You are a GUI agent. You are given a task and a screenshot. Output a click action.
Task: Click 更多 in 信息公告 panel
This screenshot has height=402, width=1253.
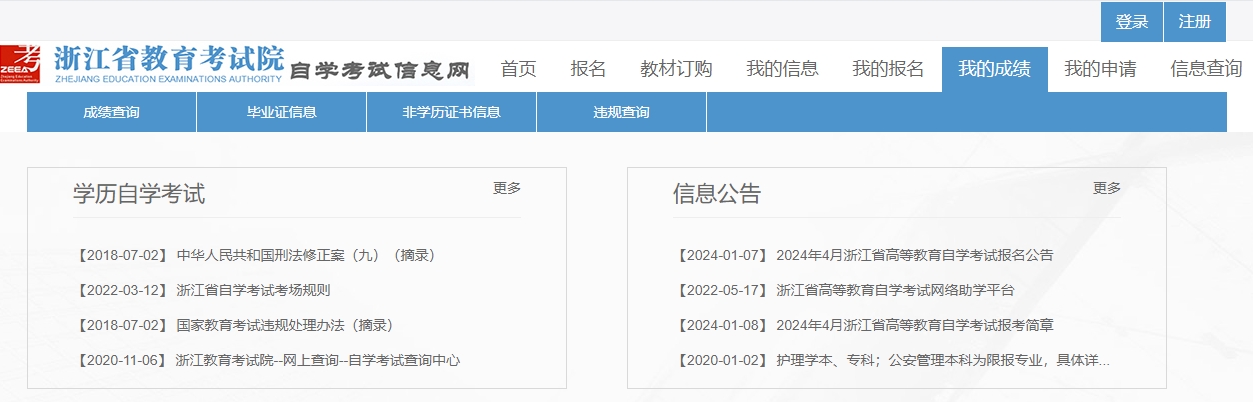point(1106,188)
